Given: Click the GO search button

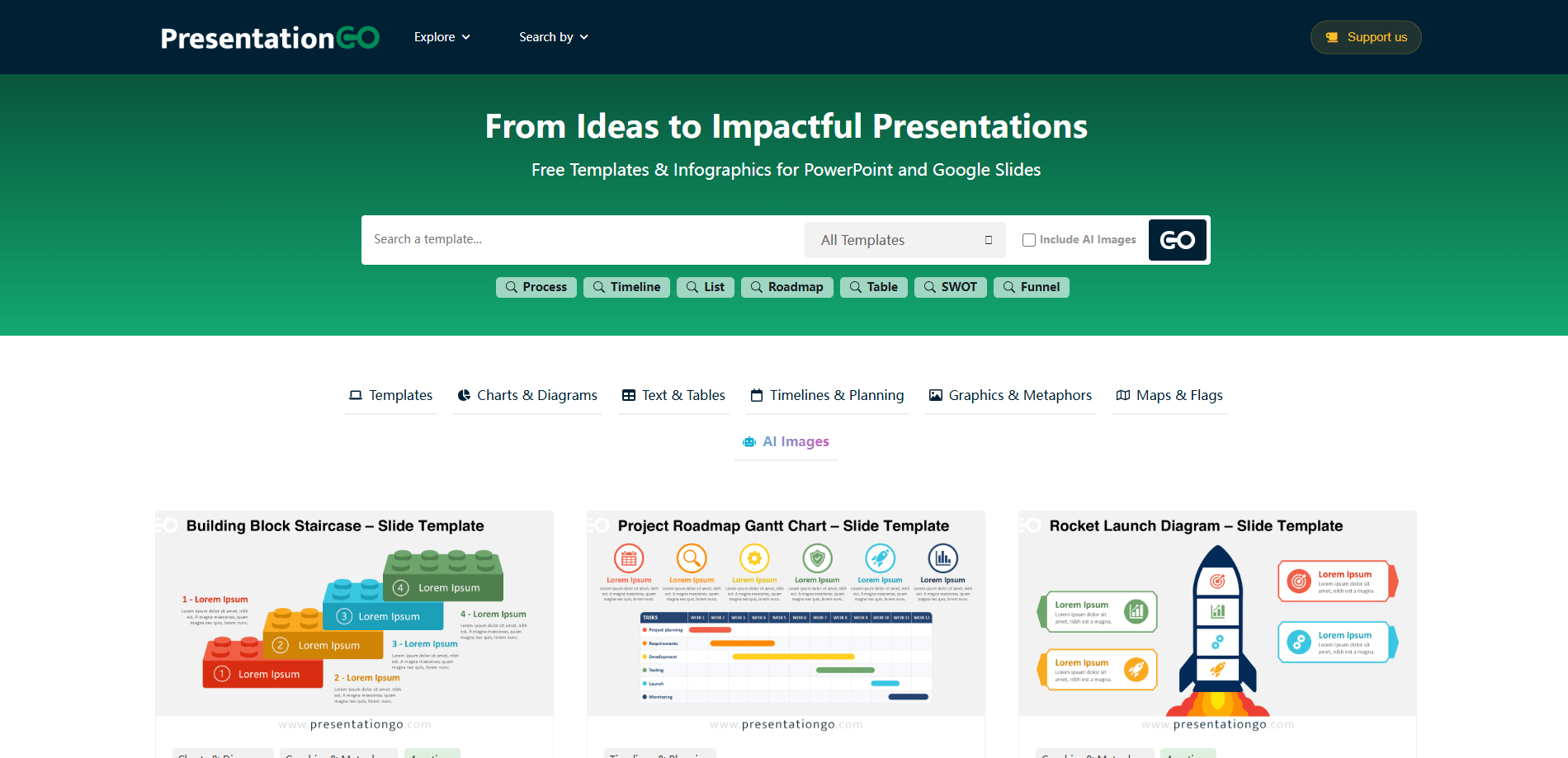Looking at the screenshot, I should pos(1177,240).
